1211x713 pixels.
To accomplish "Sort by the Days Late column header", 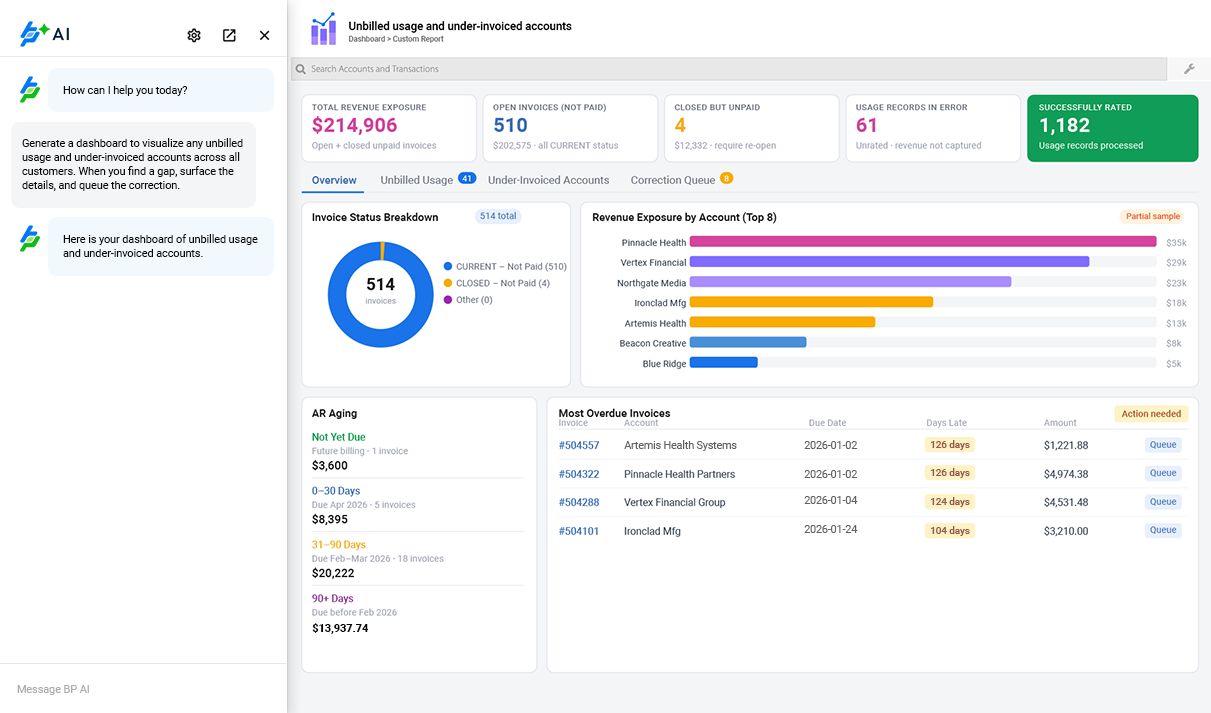I will 946,423.
